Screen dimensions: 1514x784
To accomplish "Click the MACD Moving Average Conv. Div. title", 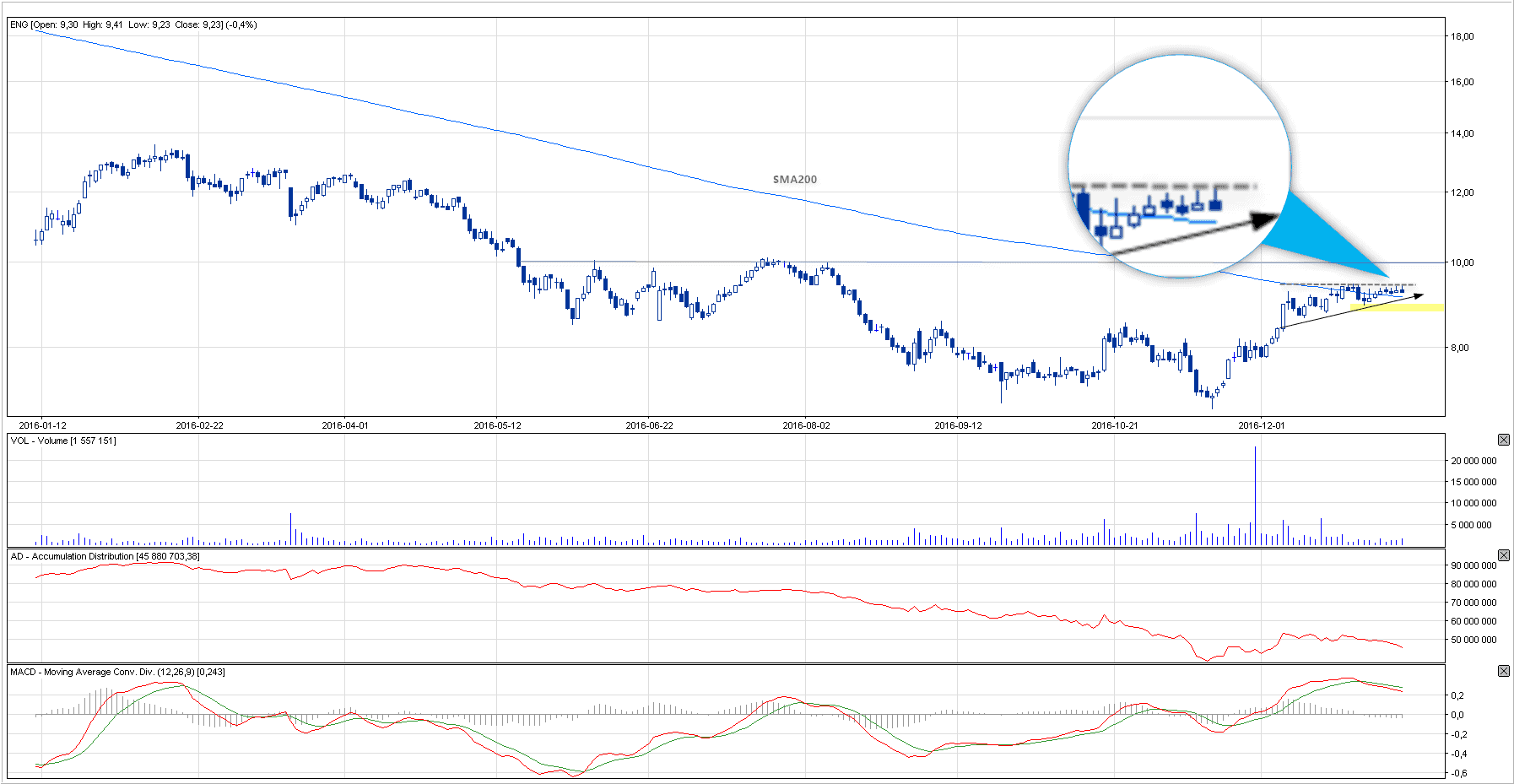I will click(x=117, y=672).
